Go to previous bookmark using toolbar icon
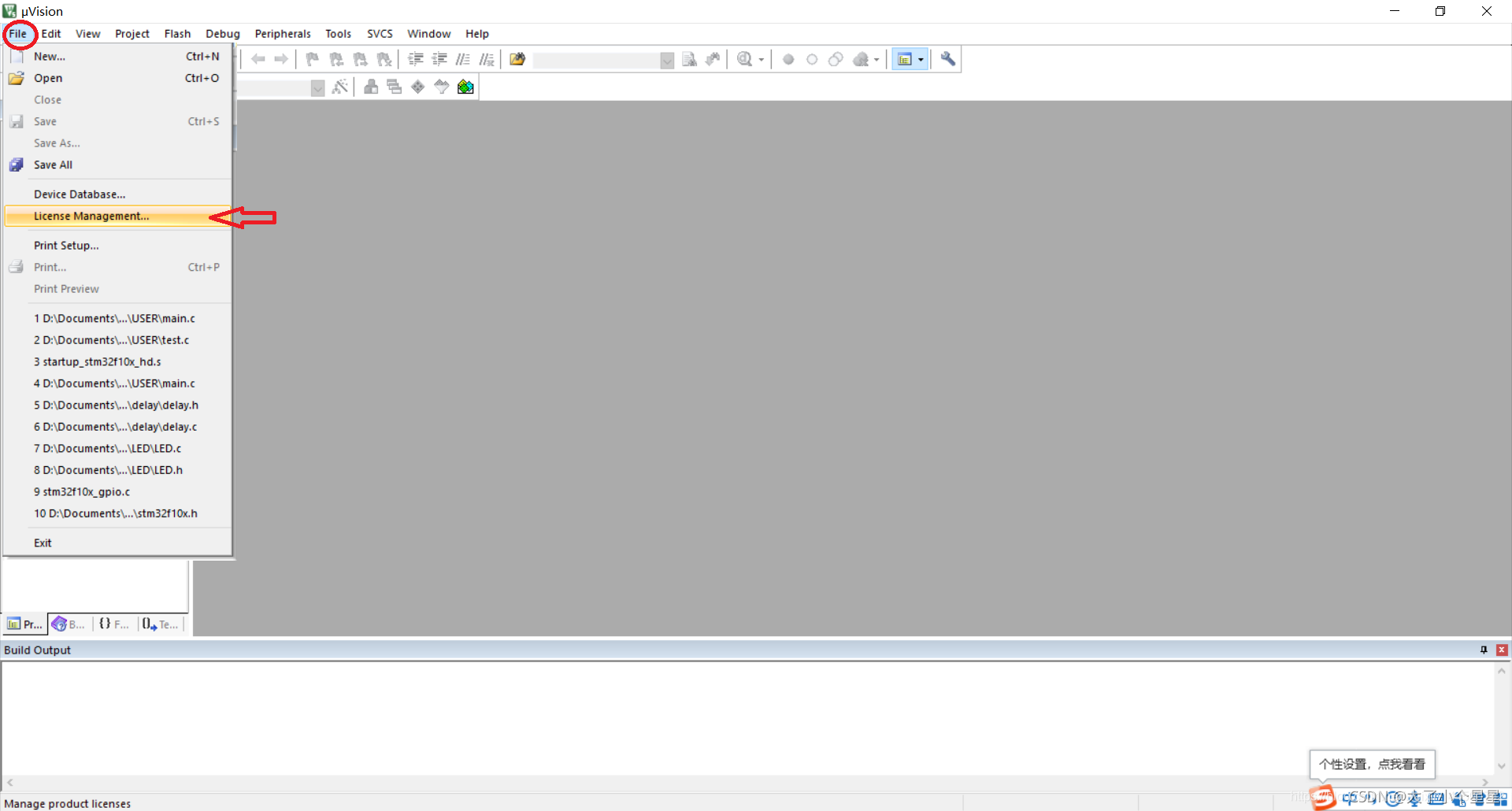The width and height of the screenshot is (1512, 811). point(336,59)
